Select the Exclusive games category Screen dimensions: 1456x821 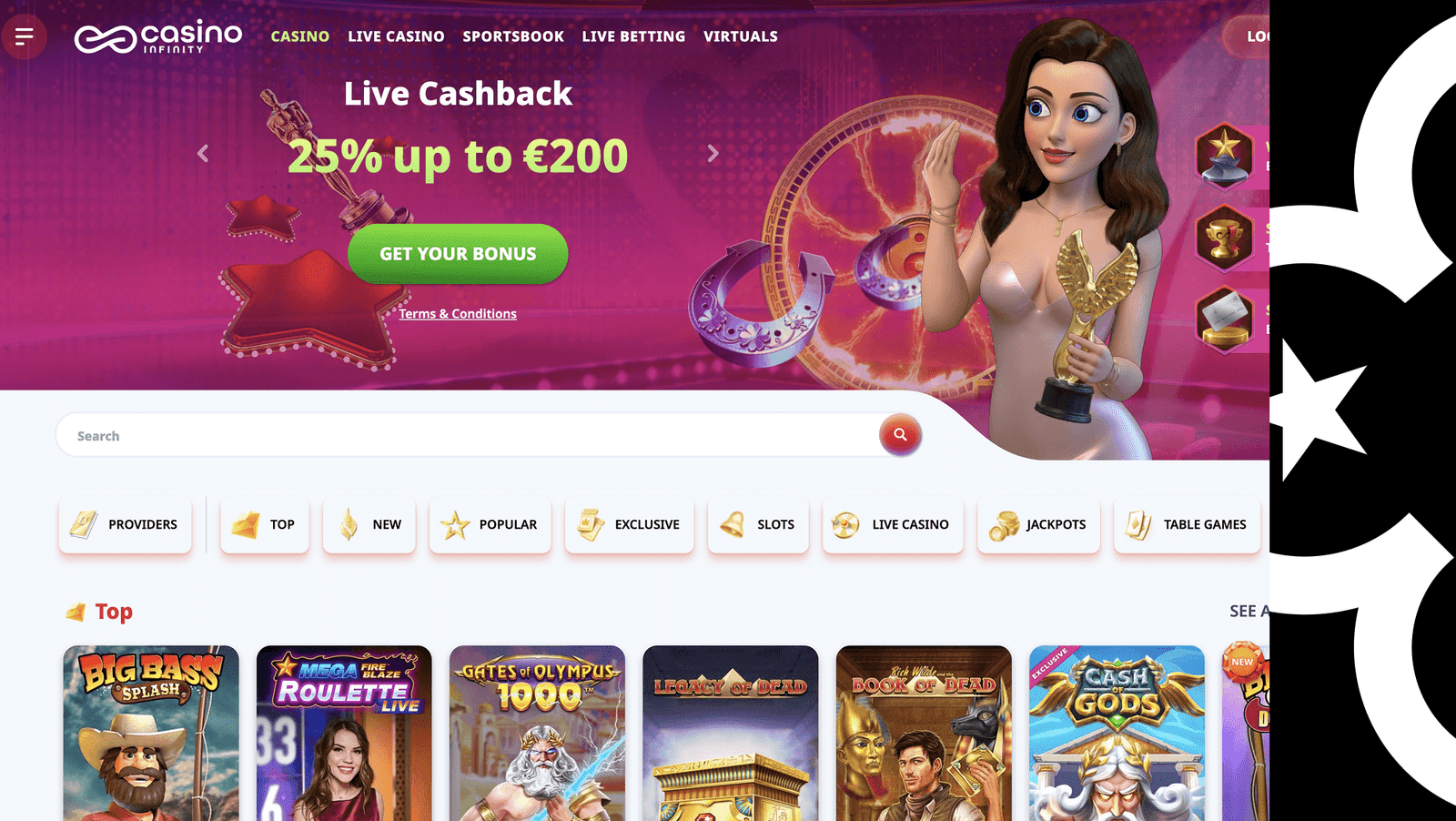630,524
